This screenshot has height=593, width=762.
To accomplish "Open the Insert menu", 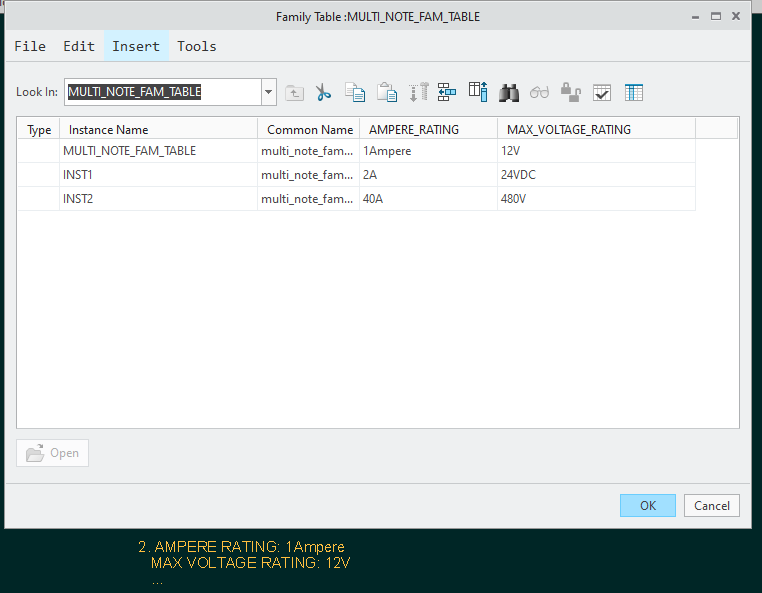I will point(136,46).
